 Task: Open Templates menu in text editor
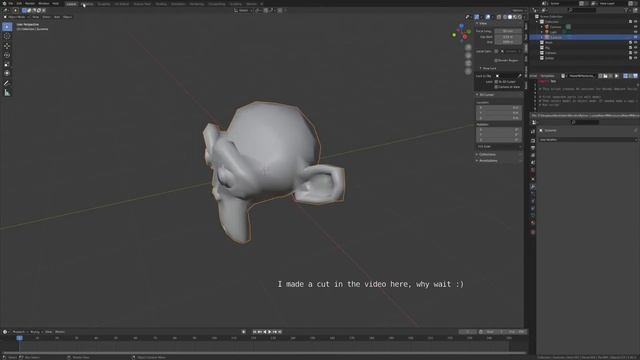click(x=547, y=76)
